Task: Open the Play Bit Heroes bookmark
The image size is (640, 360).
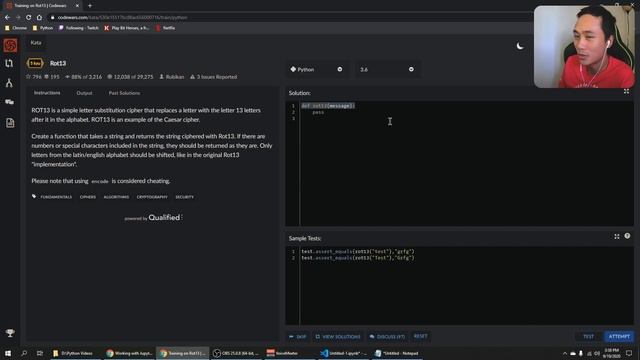Action: coord(127,28)
